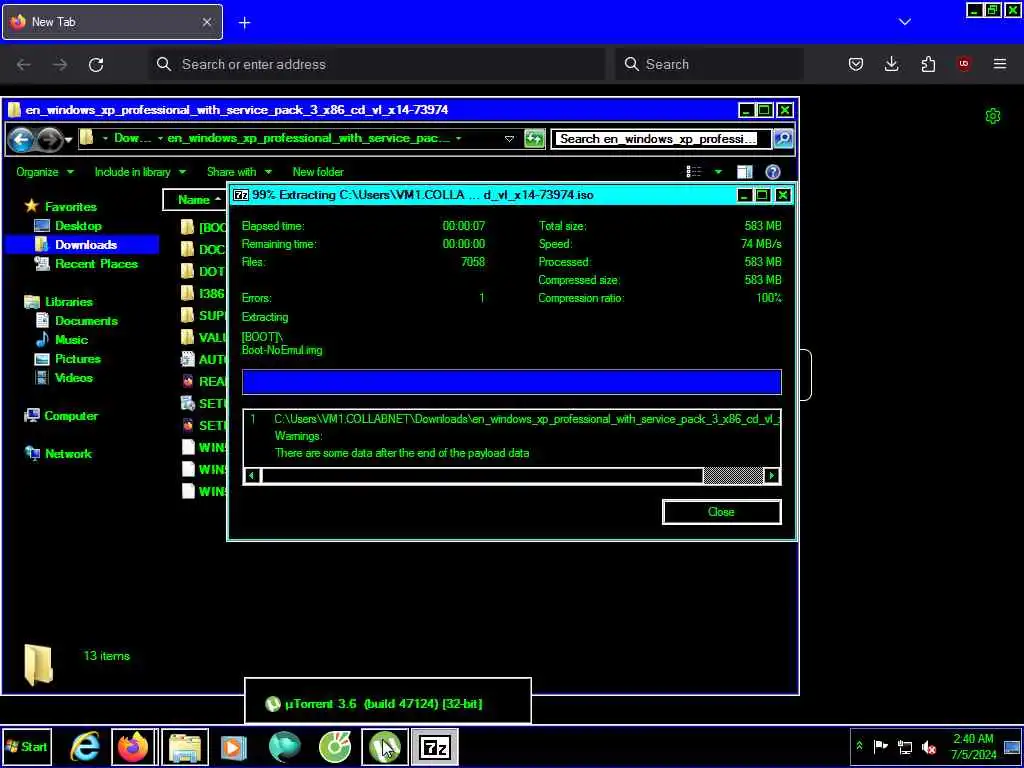Image resolution: width=1024 pixels, height=768 pixels.
Task: Open the Organize menu
Action: (x=44, y=172)
